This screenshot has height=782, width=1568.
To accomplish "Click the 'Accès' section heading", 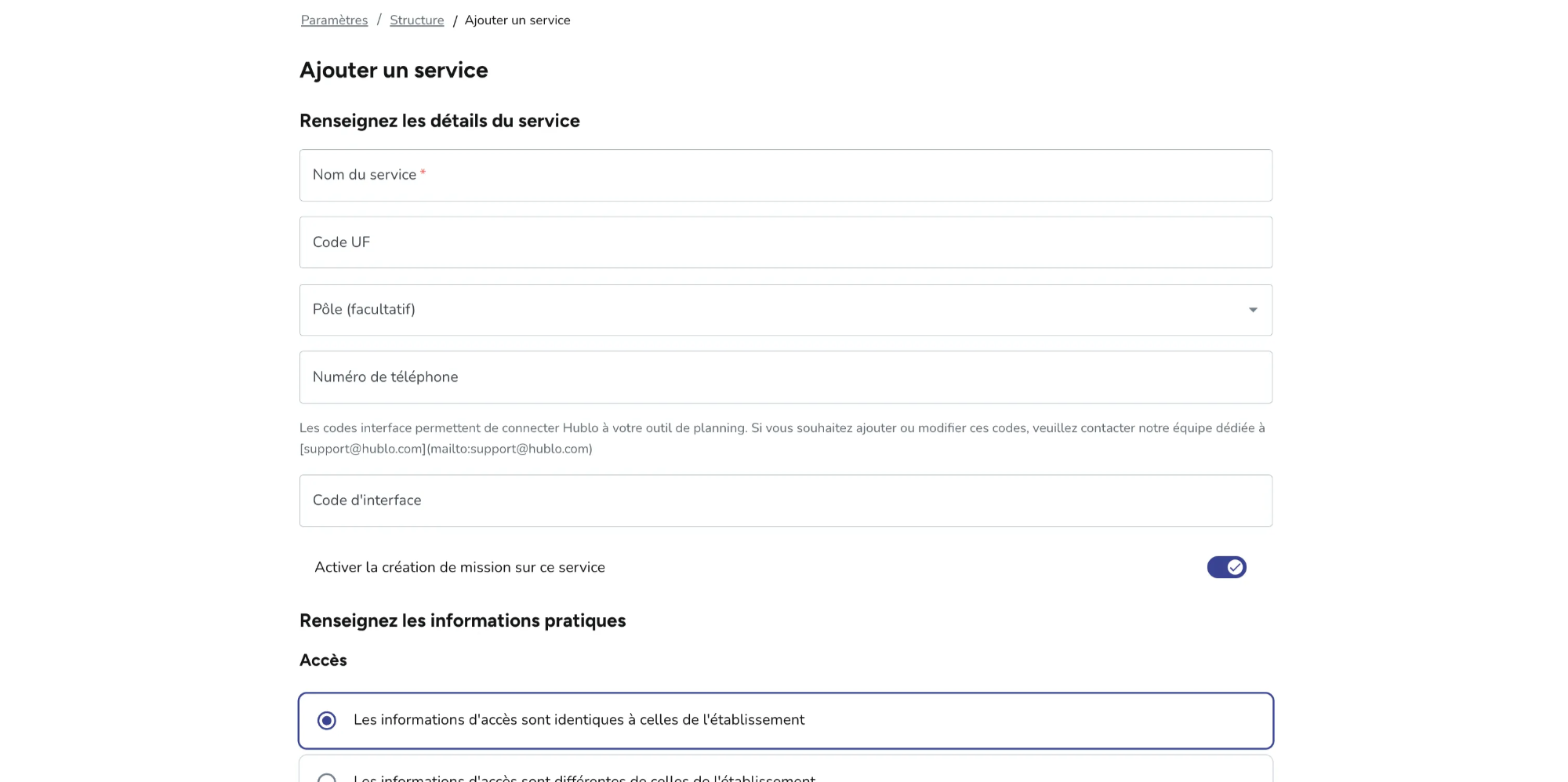I will (322, 660).
